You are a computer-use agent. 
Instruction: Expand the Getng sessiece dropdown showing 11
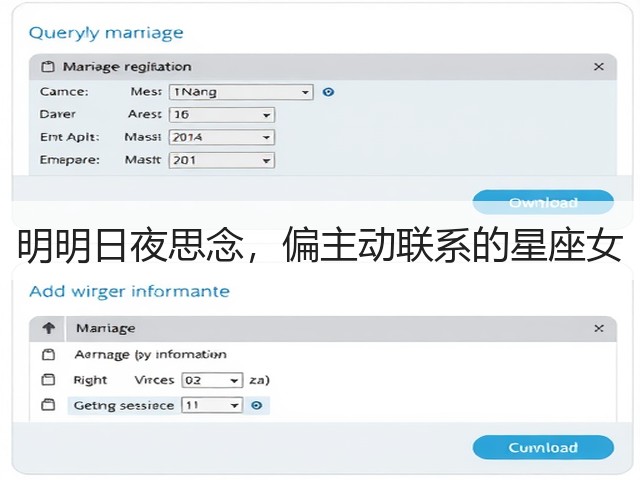point(212,405)
